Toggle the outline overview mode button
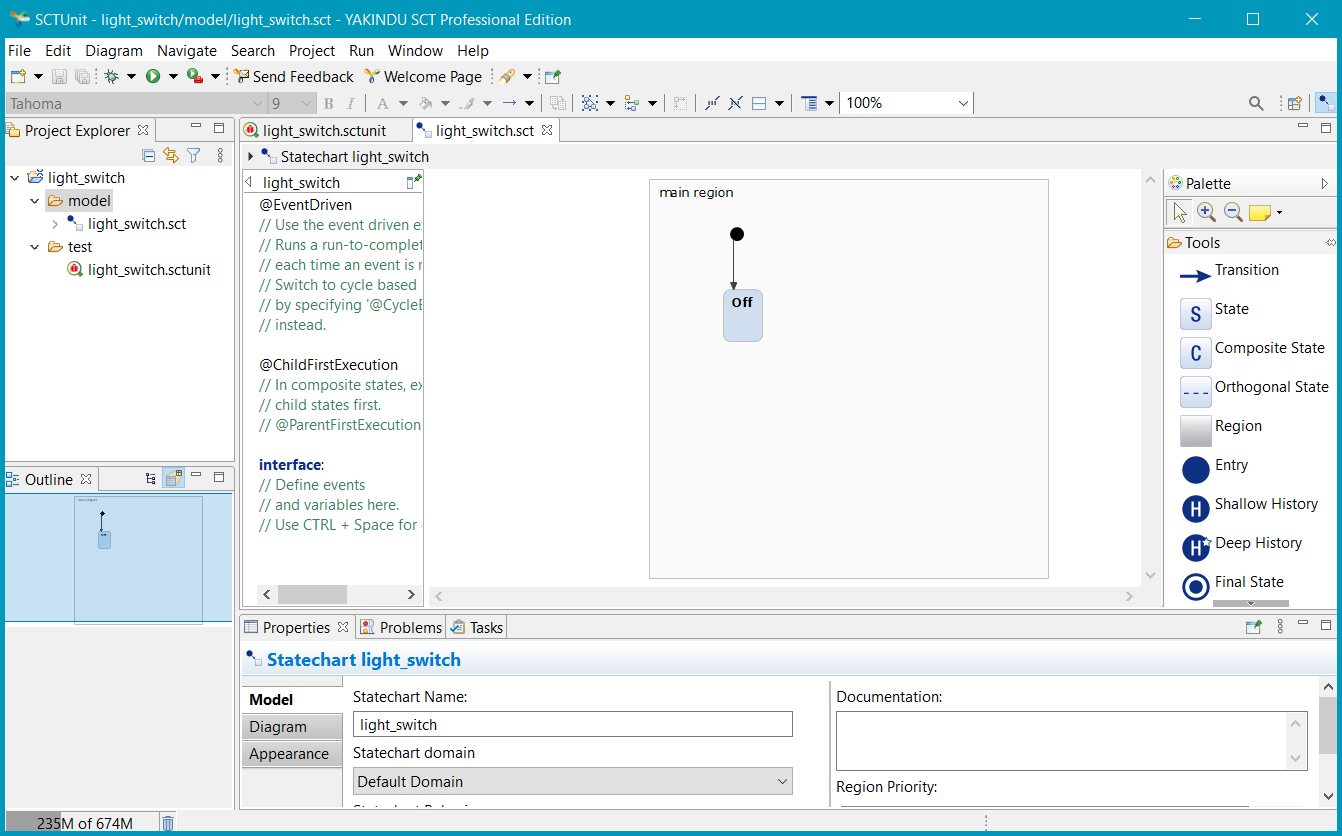Viewport: 1342px width, 836px height. (x=174, y=479)
